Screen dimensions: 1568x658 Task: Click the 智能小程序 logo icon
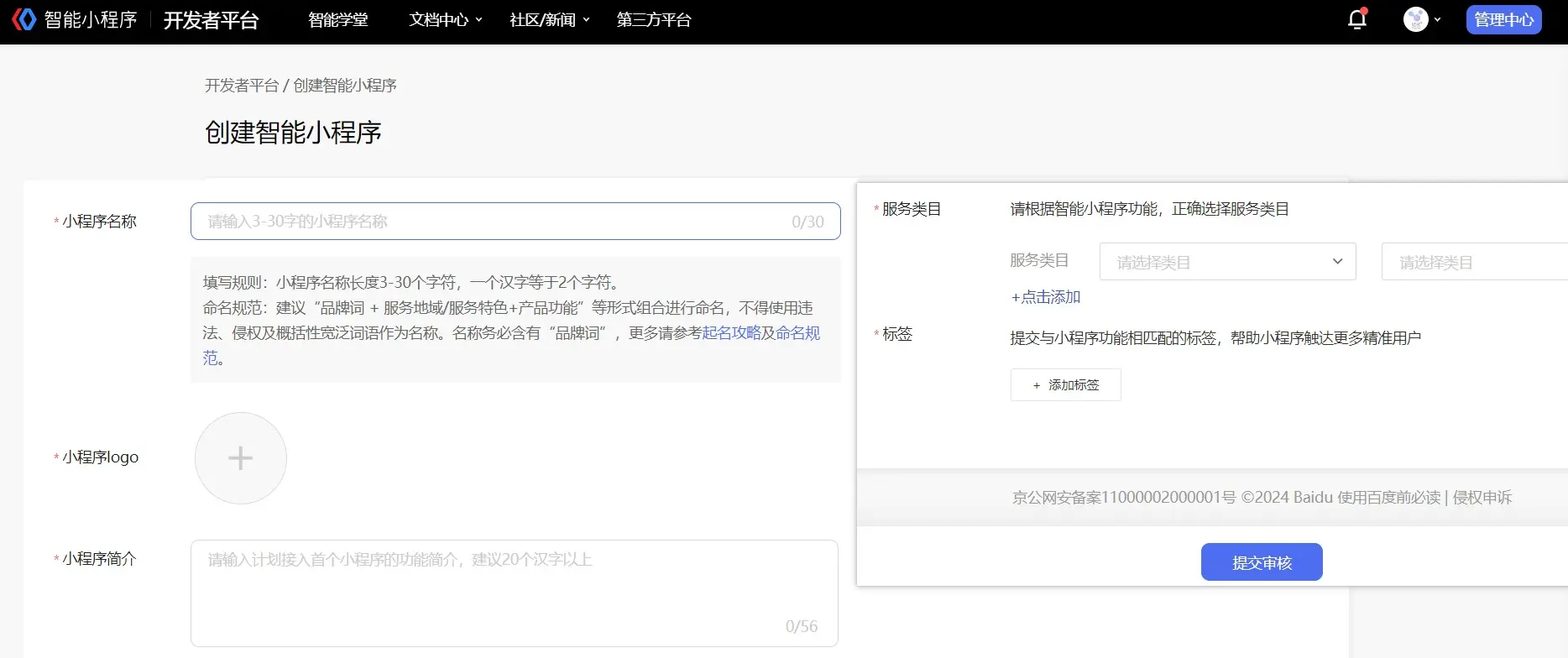tap(24, 19)
